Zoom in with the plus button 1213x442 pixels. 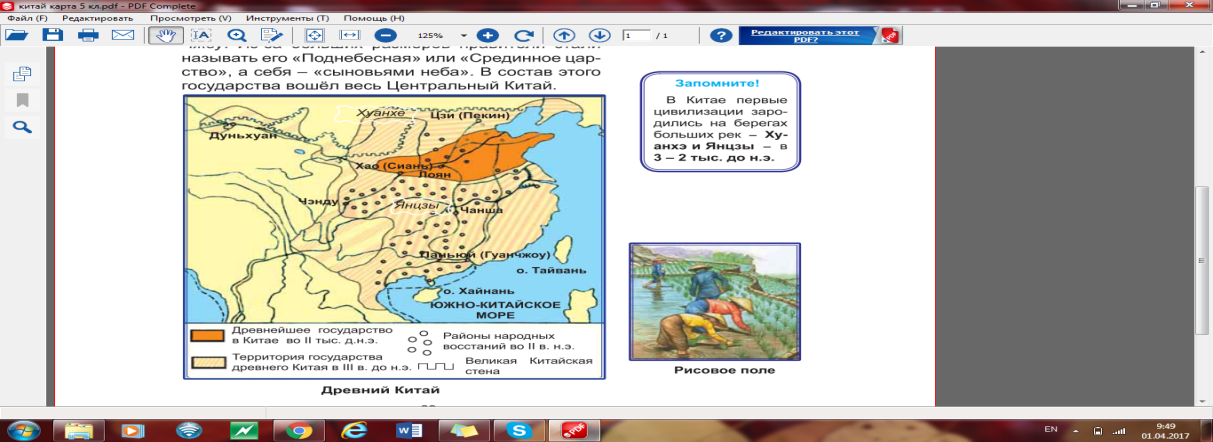[487, 35]
